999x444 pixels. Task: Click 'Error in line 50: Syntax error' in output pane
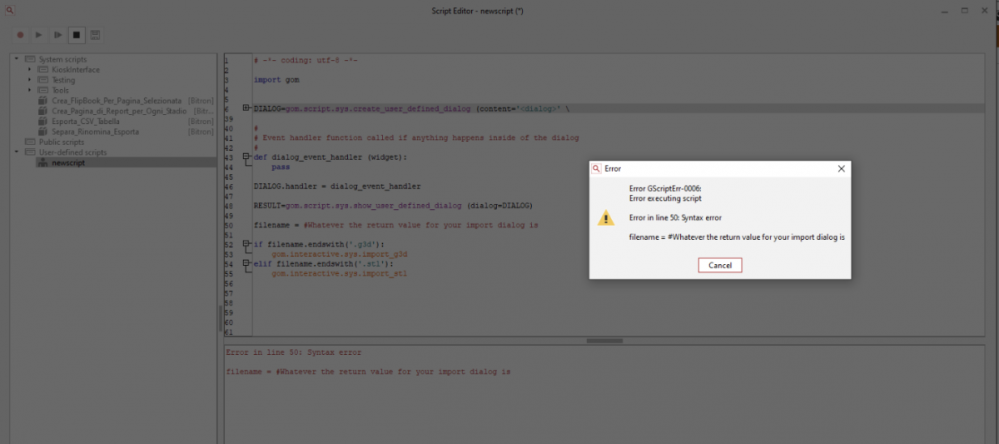(x=293, y=352)
